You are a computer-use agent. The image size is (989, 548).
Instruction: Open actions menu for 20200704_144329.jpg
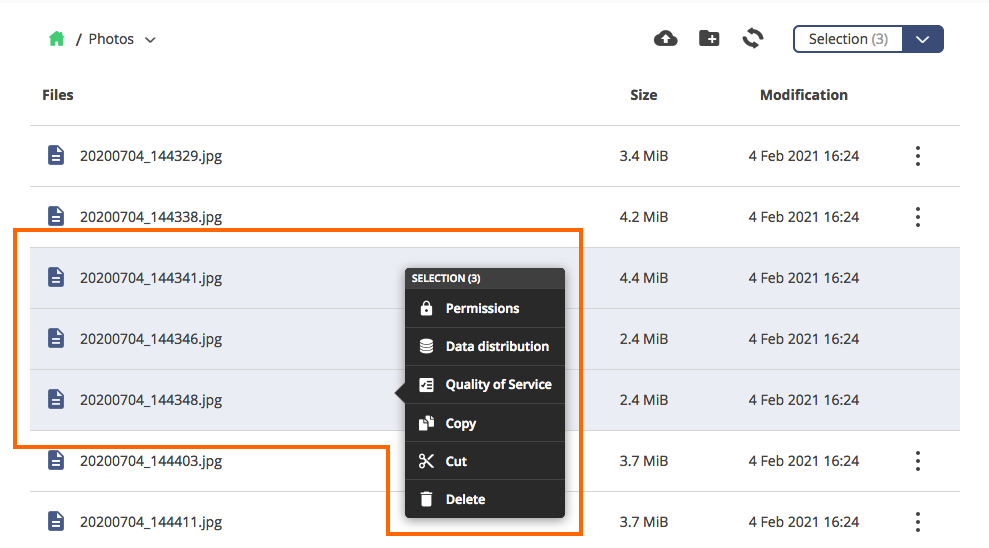click(918, 156)
